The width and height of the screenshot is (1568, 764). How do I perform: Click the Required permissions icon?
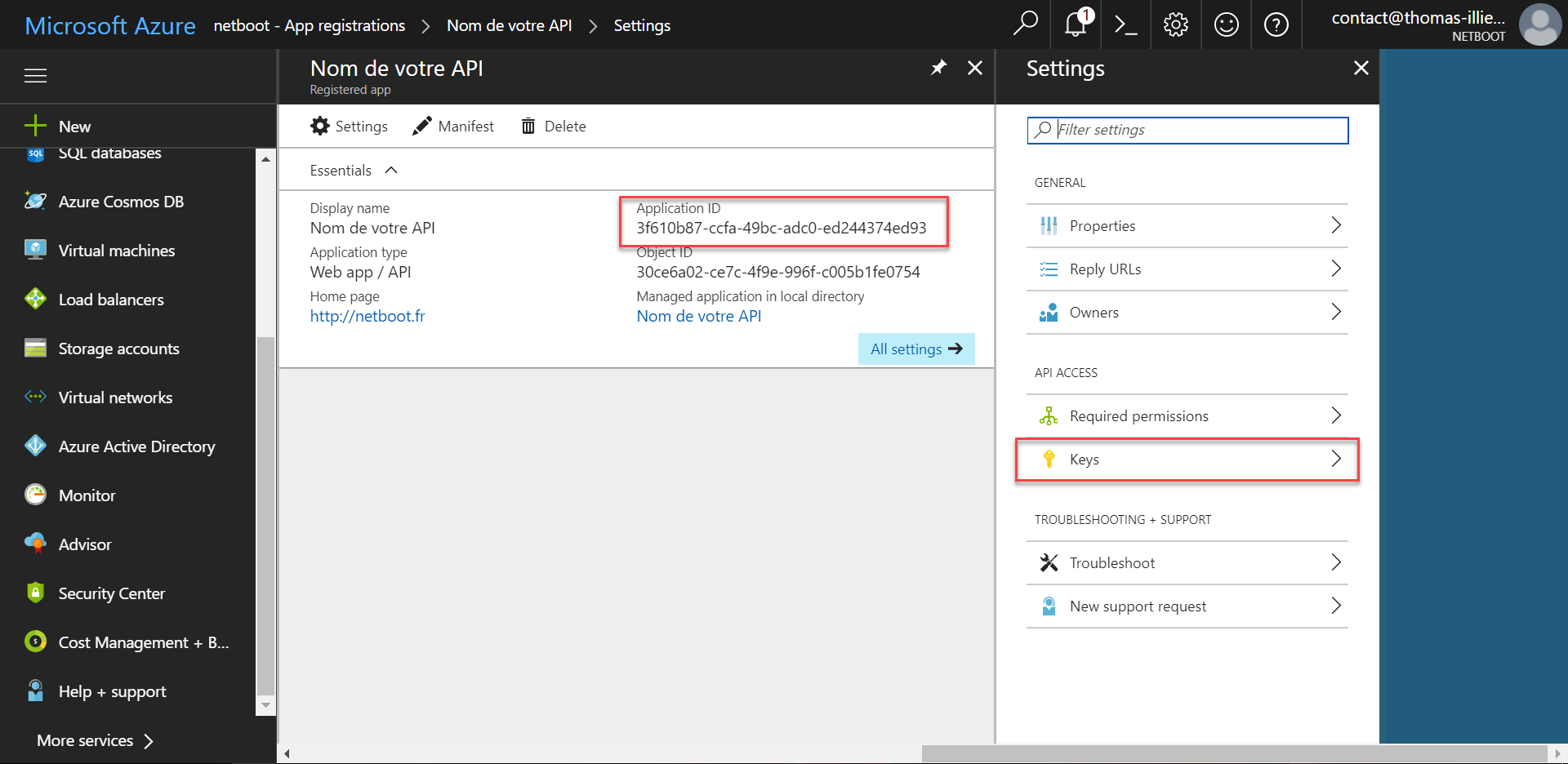1049,415
